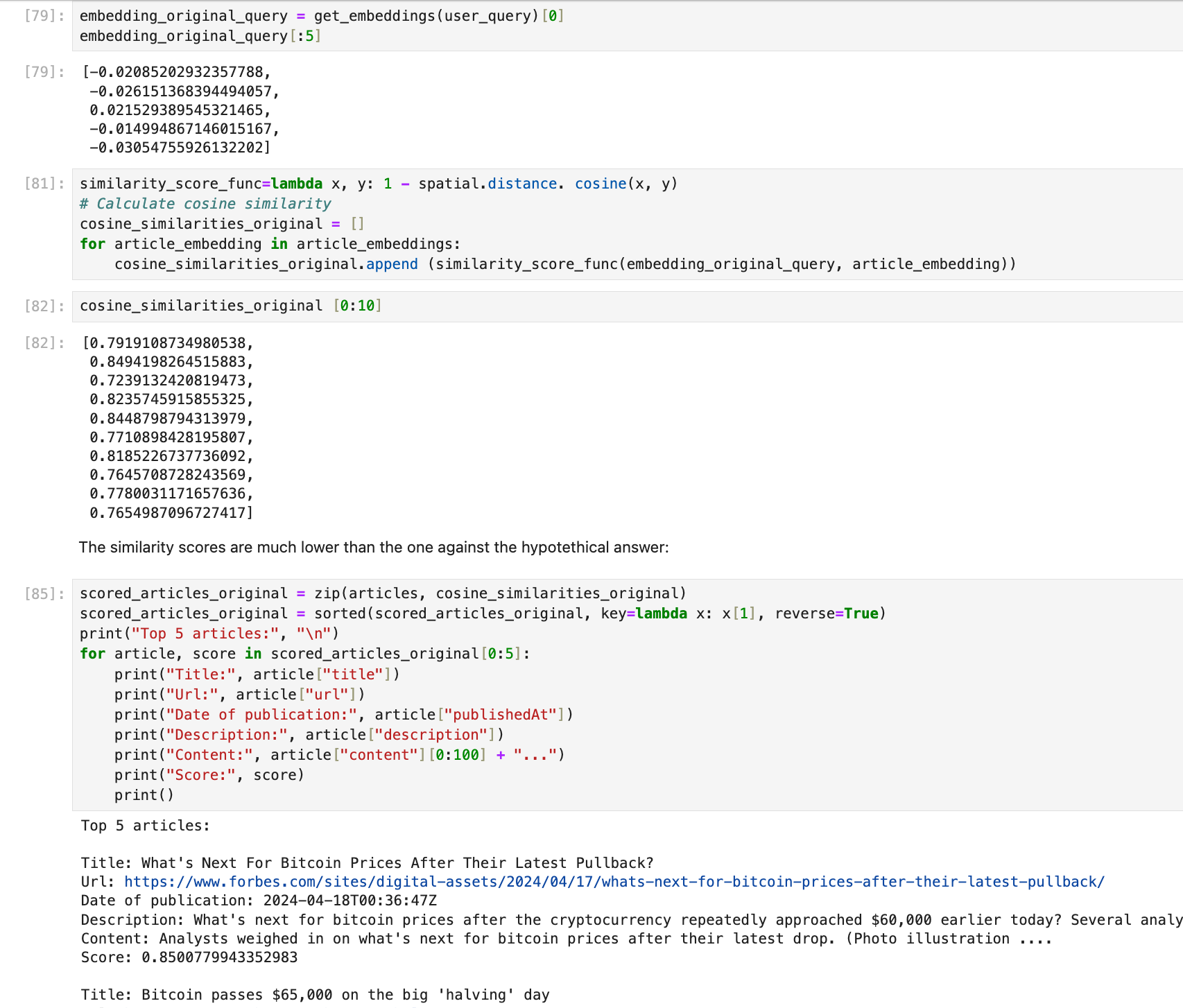Click the title 'Bitcoin passes $65,000' line

tap(315, 995)
